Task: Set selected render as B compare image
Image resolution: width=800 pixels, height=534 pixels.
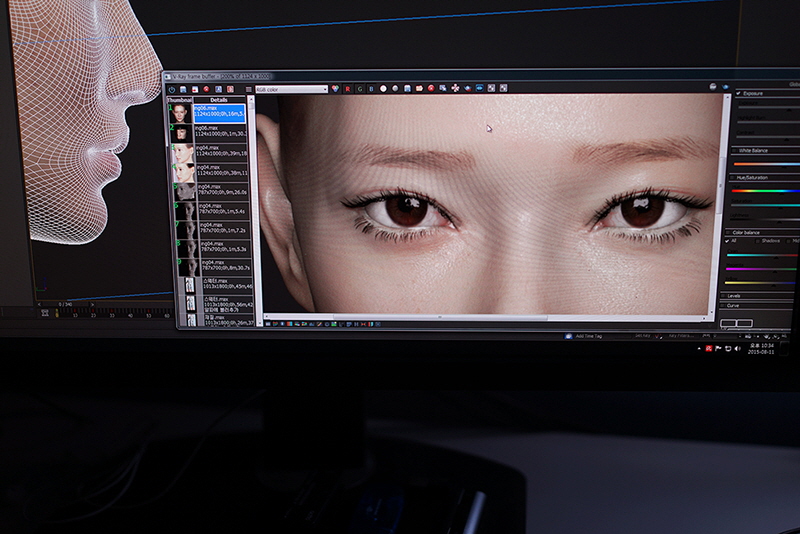Action: (x=230, y=89)
